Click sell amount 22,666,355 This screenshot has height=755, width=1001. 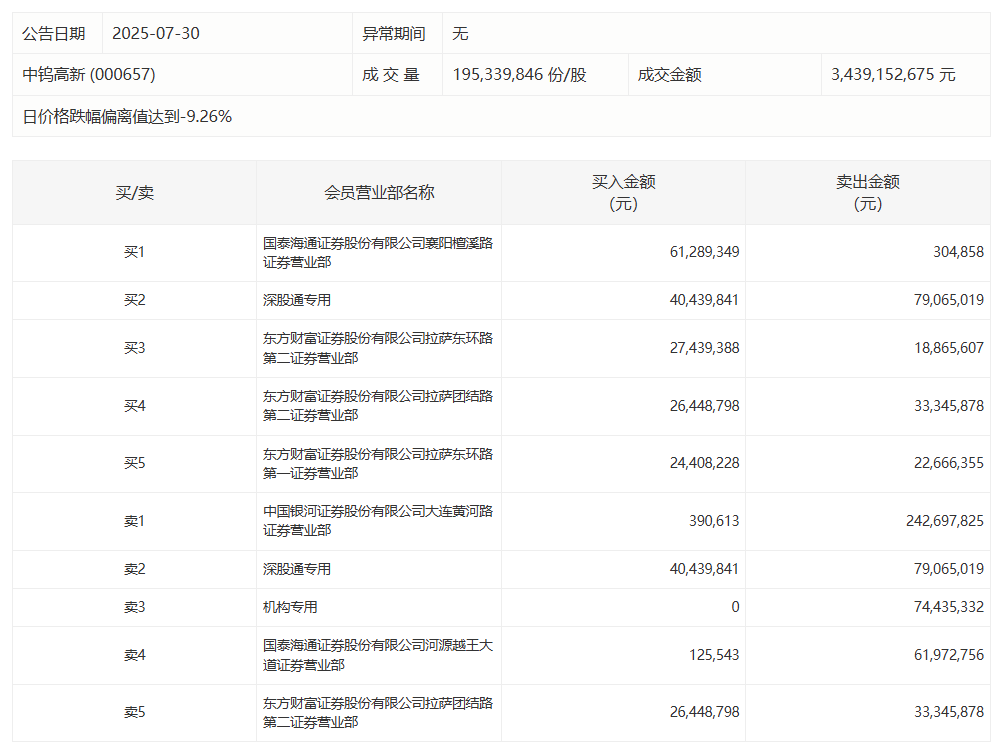coord(949,463)
